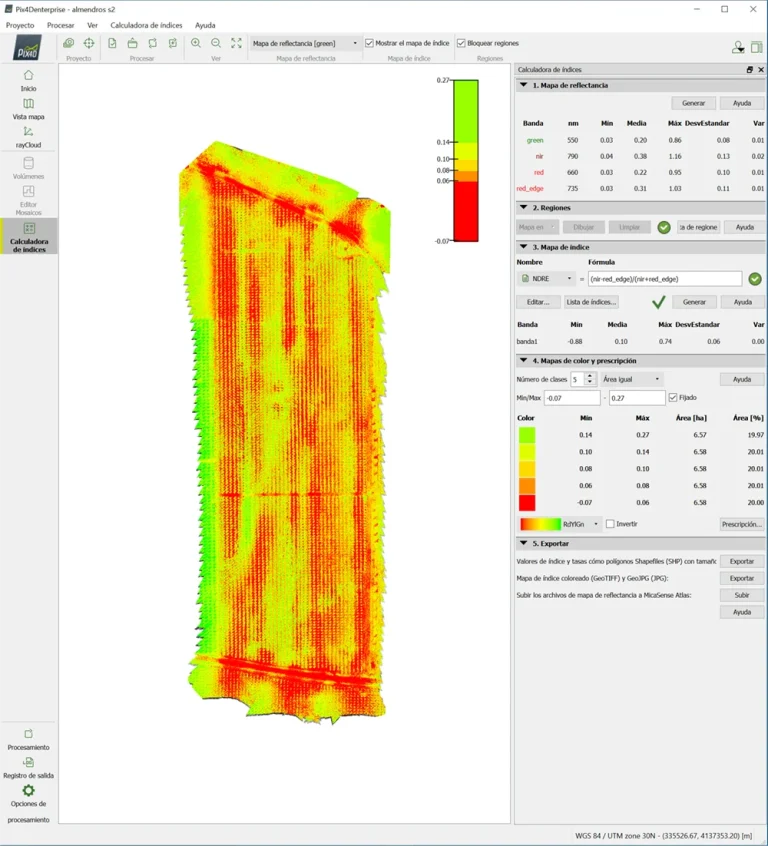Fit view with the expand arrows icon

(236, 43)
